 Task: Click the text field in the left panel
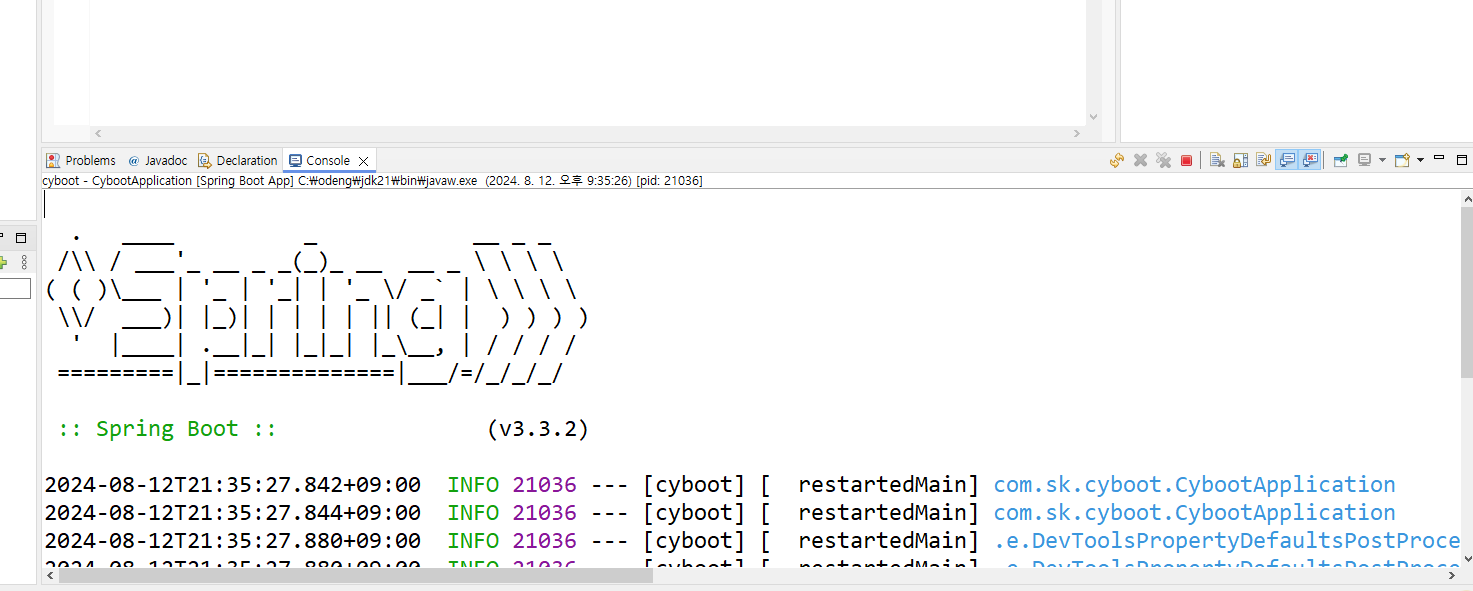(x=15, y=289)
